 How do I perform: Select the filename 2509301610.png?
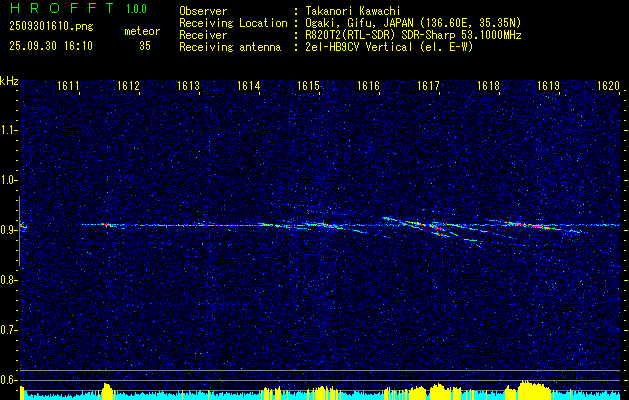[51, 27]
